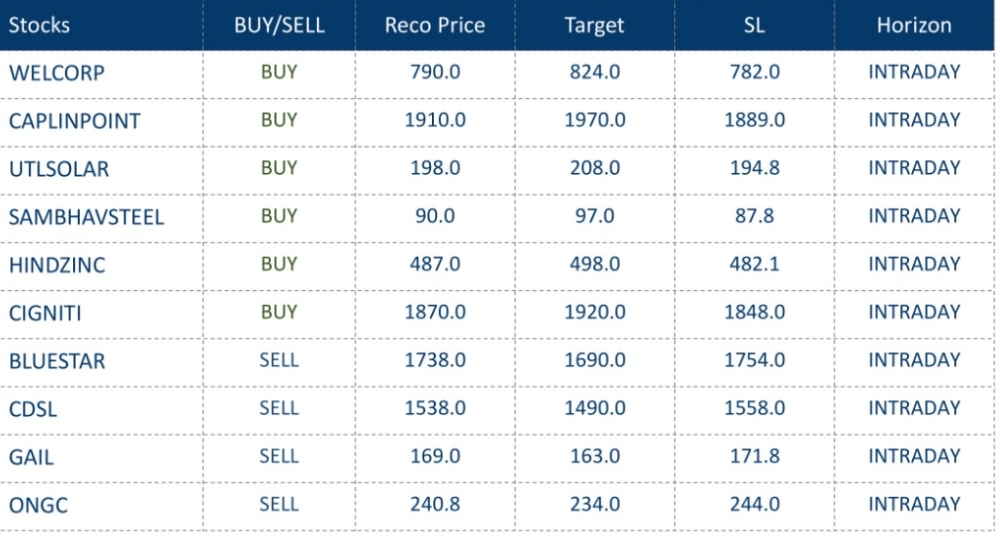Screen dimensions: 1000x537
Task: Select the BUY/SELL column header
Action: 279,26
